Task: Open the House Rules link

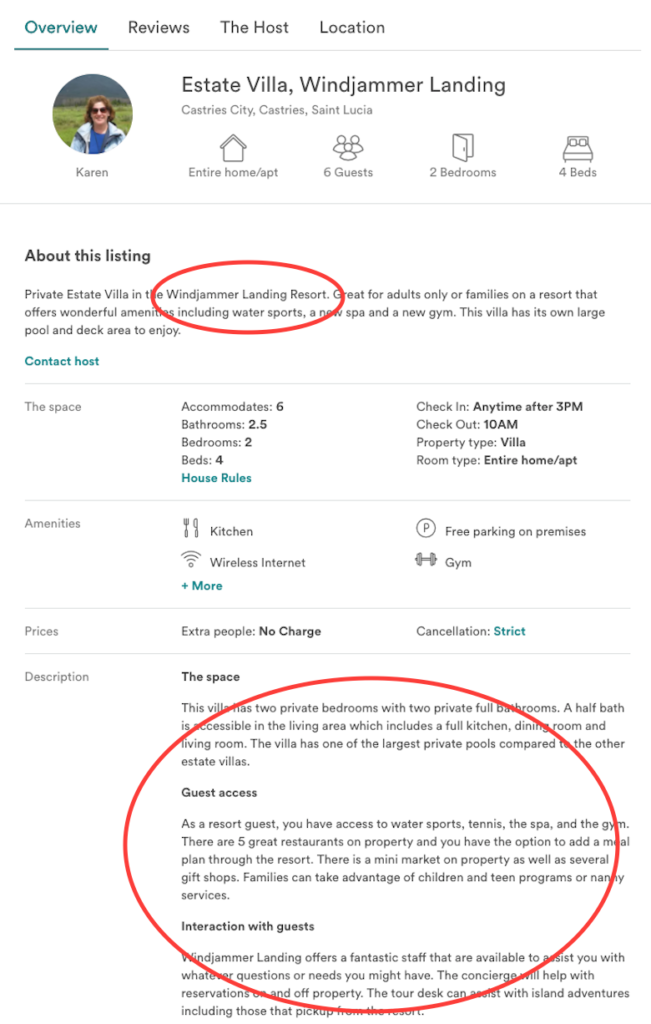Action: pos(216,477)
